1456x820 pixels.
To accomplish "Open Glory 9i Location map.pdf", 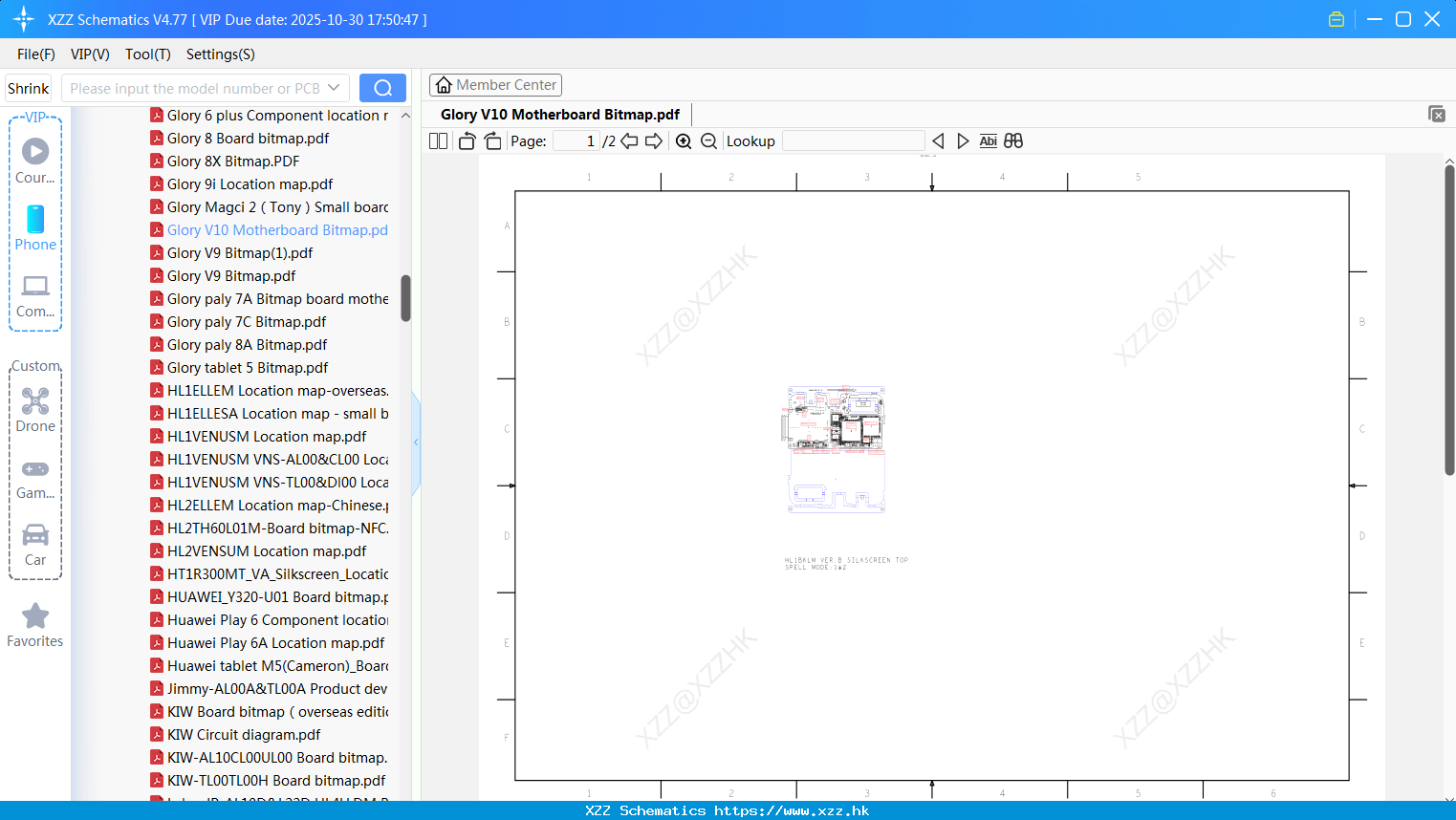I will 242,184.
